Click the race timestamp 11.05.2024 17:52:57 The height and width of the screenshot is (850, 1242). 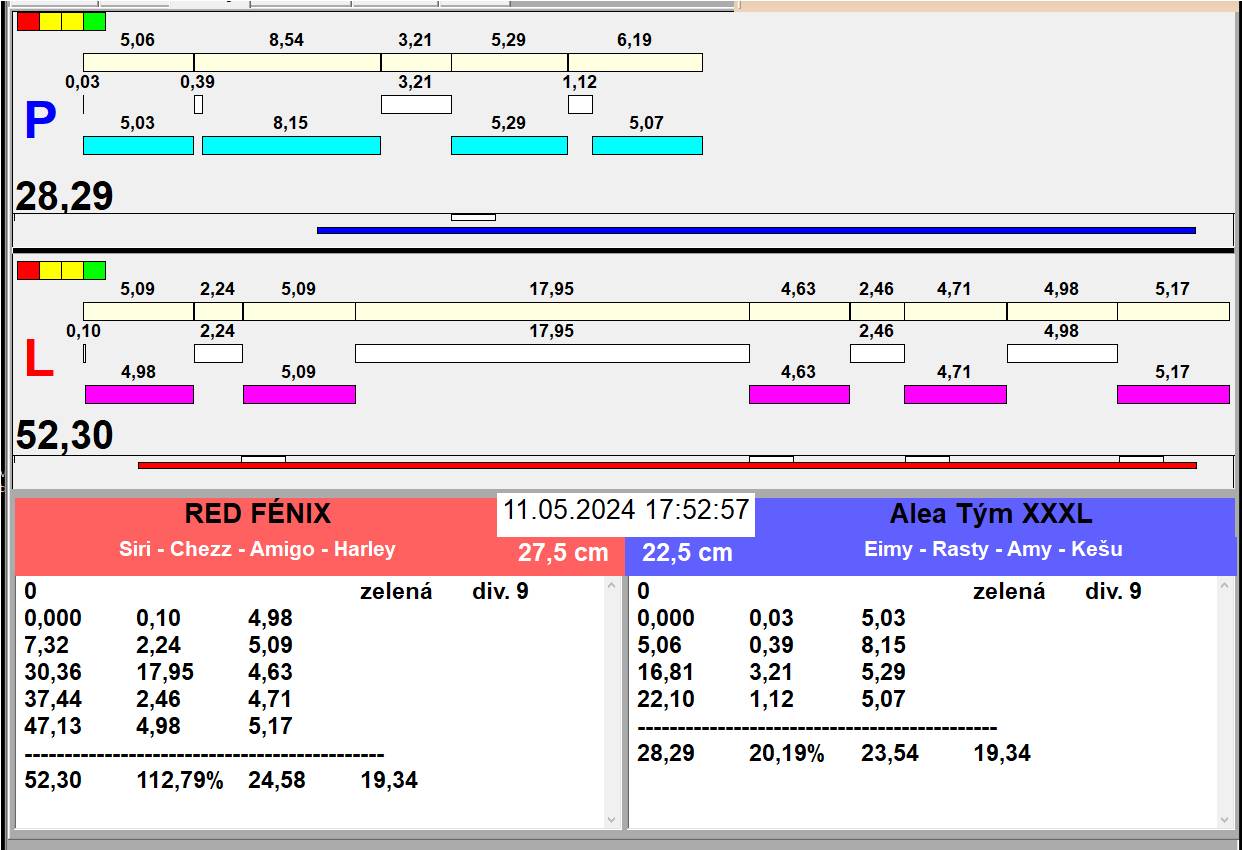click(625, 510)
